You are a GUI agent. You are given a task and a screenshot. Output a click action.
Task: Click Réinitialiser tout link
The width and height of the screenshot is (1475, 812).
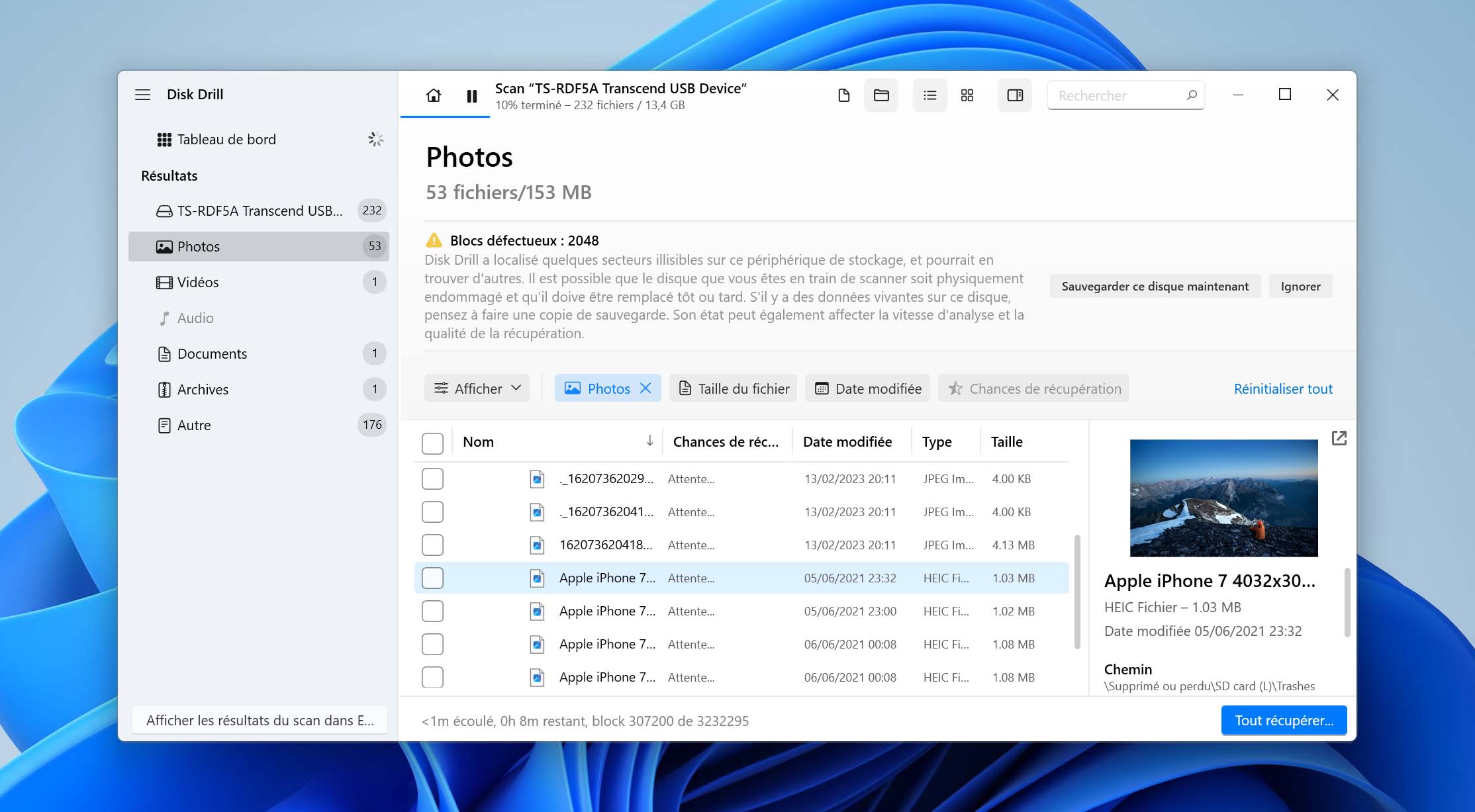click(x=1283, y=388)
